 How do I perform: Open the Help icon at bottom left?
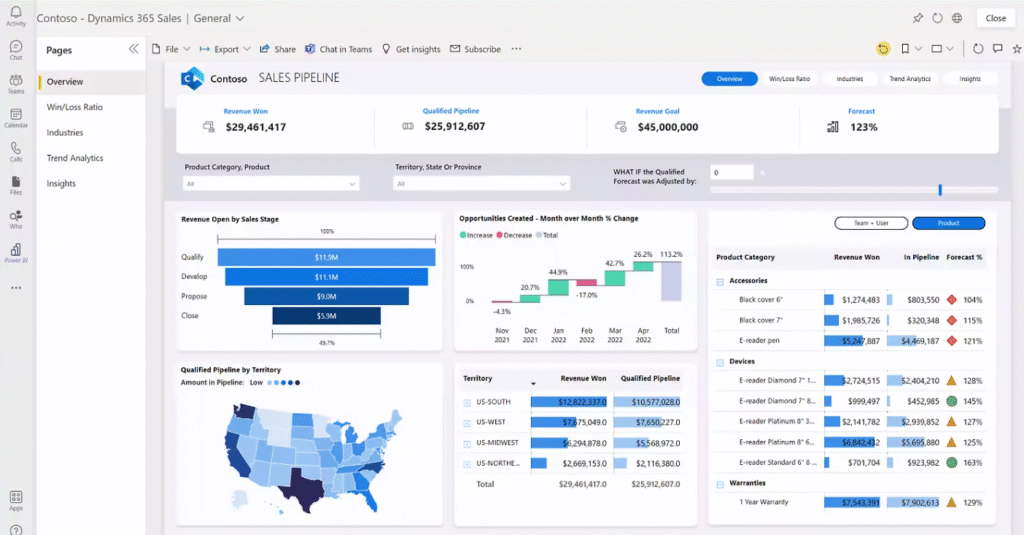click(x=16, y=530)
